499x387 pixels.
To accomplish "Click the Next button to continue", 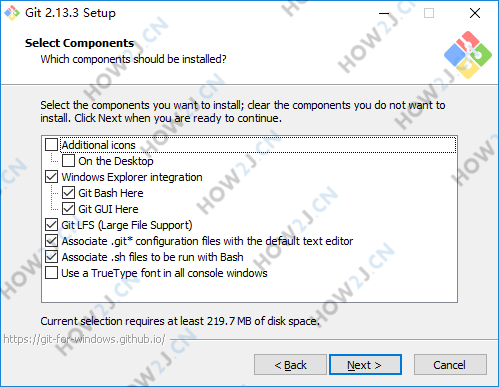I will click(365, 365).
